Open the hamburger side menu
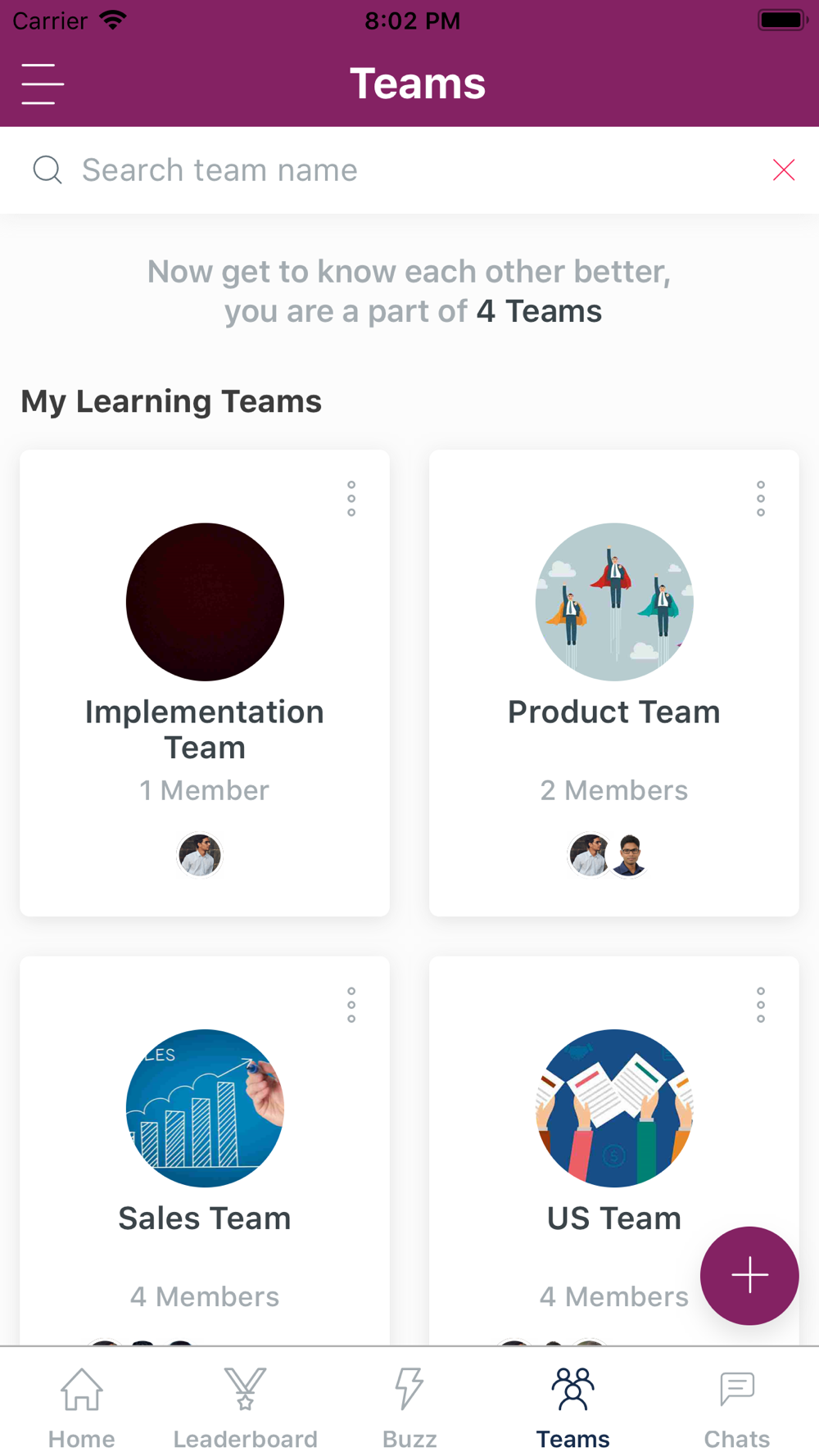The image size is (819, 1456). [x=43, y=84]
